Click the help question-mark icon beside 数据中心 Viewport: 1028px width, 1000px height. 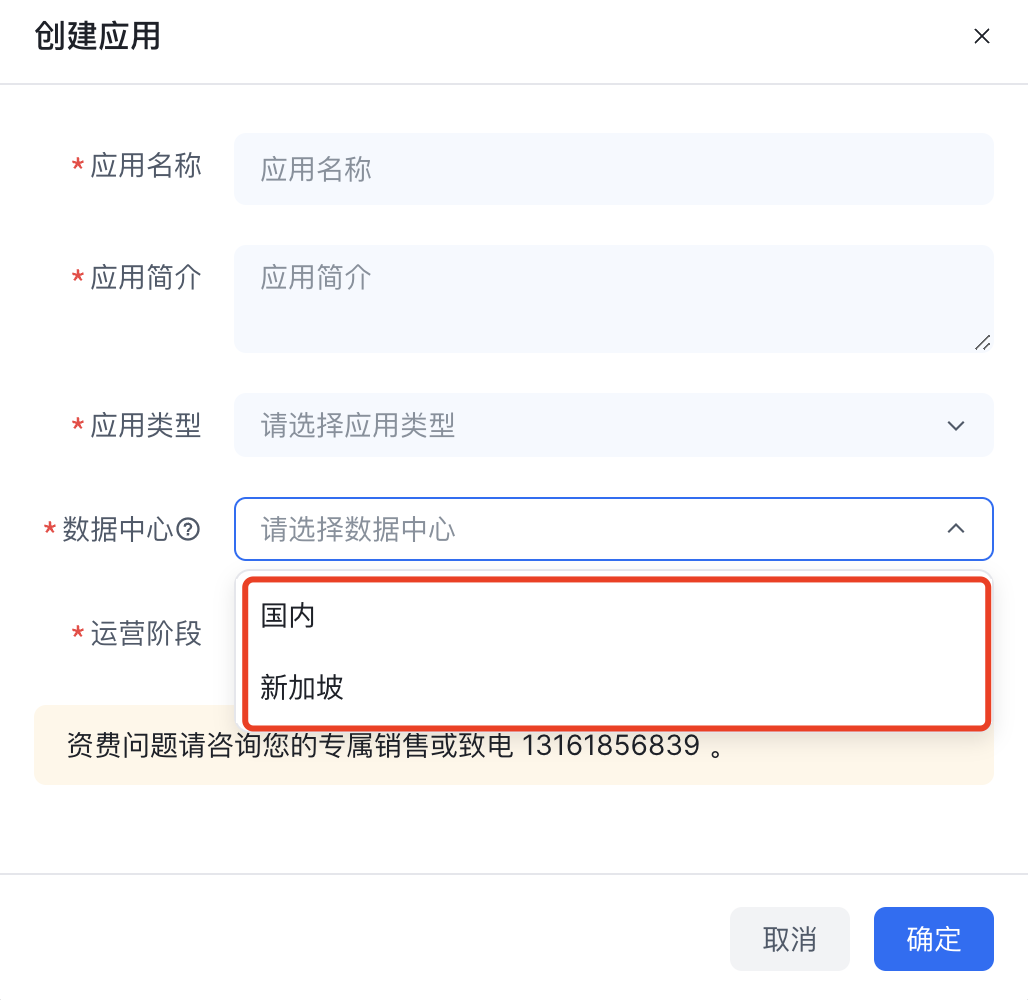click(x=189, y=529)
